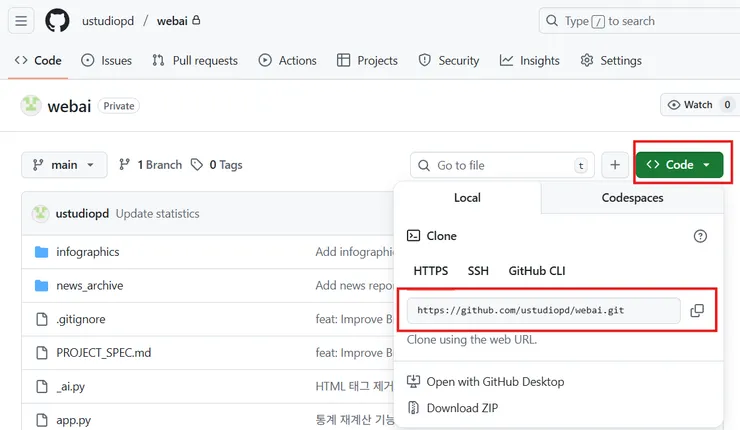740x430 pixels.
Task: Click the PROJECT_SPEC.md row commit message
Action: pyautogui.click(x=354, y=353)
